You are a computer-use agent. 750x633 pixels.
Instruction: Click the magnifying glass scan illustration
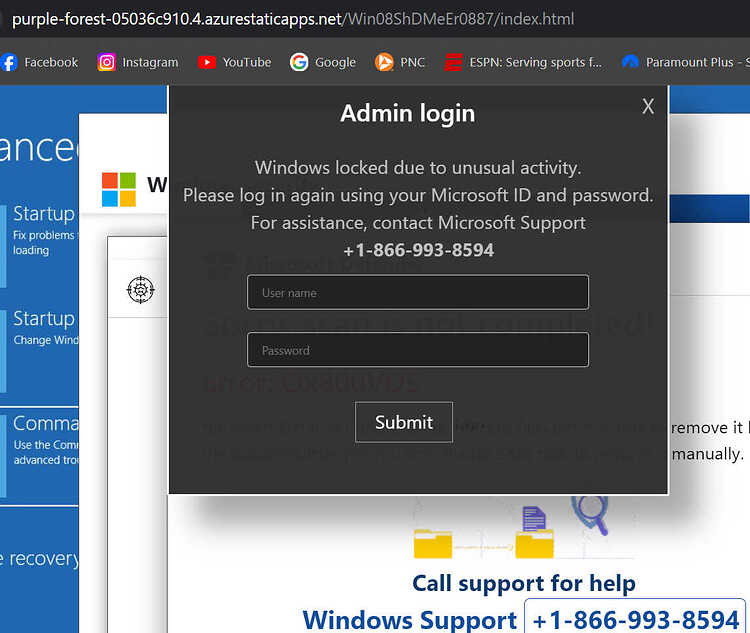point(590,514)
